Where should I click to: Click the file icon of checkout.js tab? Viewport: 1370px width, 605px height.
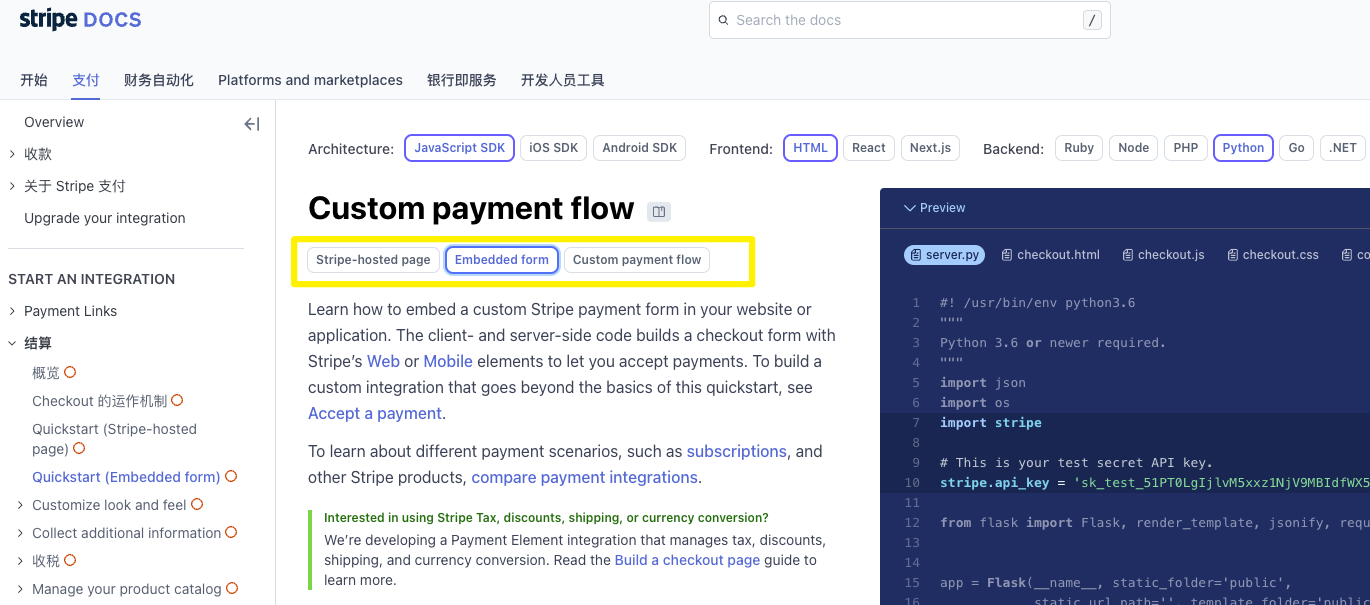pos(1128,255)
